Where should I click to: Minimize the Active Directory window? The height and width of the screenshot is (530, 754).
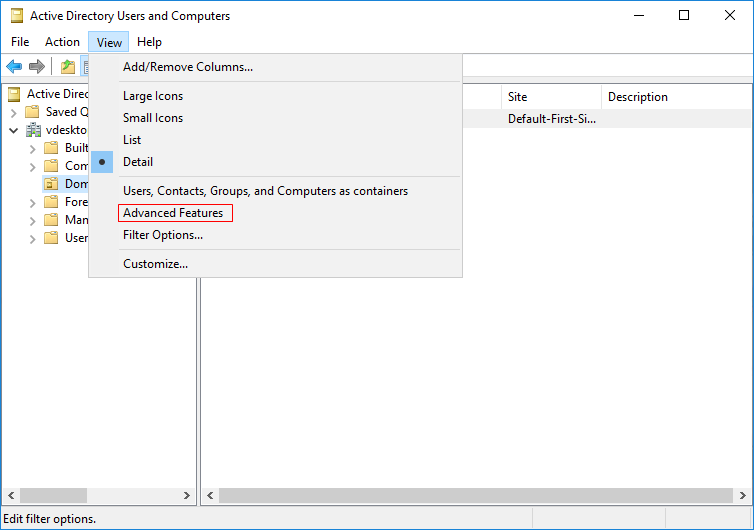639,16
